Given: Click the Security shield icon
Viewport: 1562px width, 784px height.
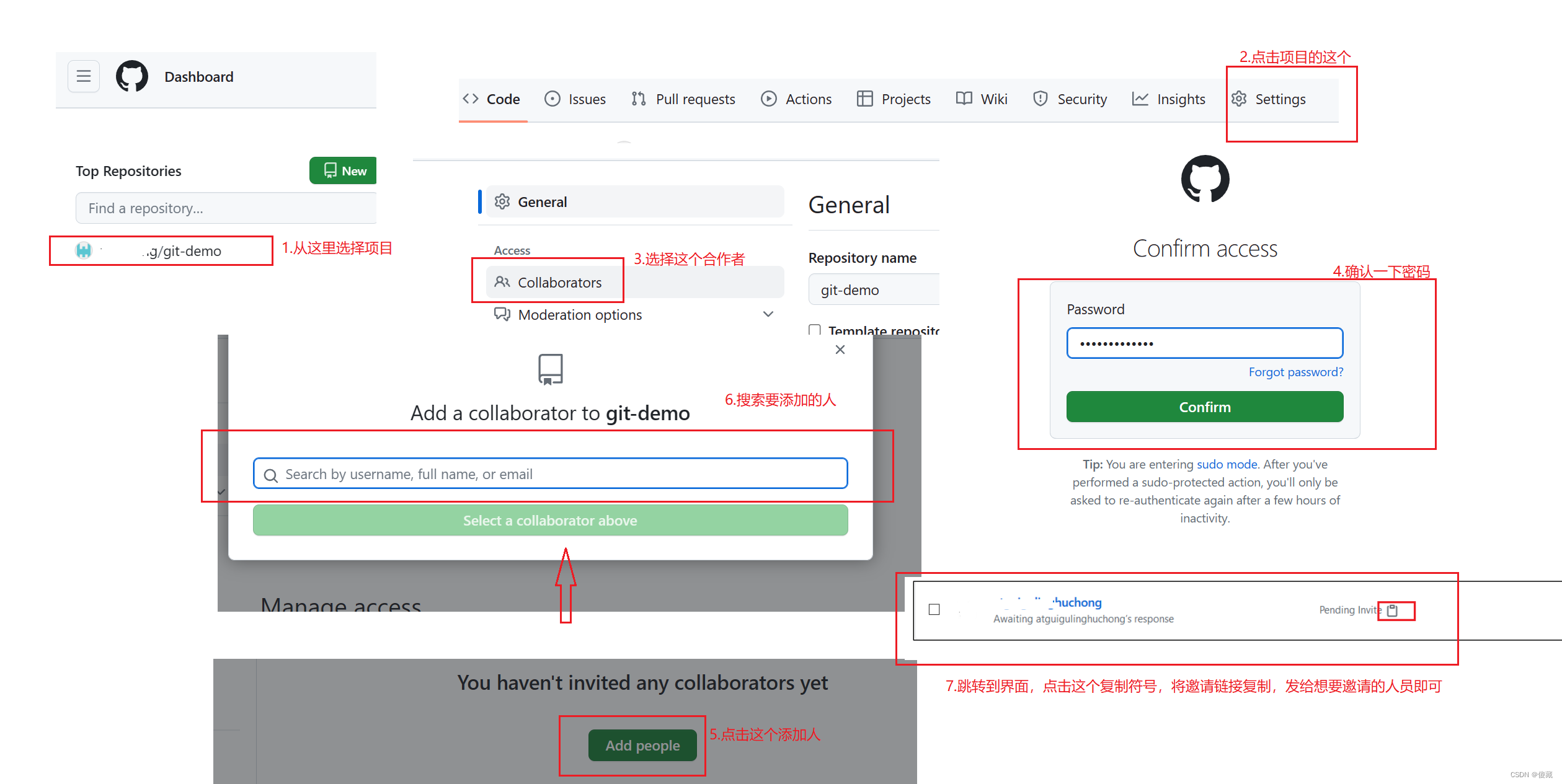Looking at the screenshot, I should [x=1040, y=99].
